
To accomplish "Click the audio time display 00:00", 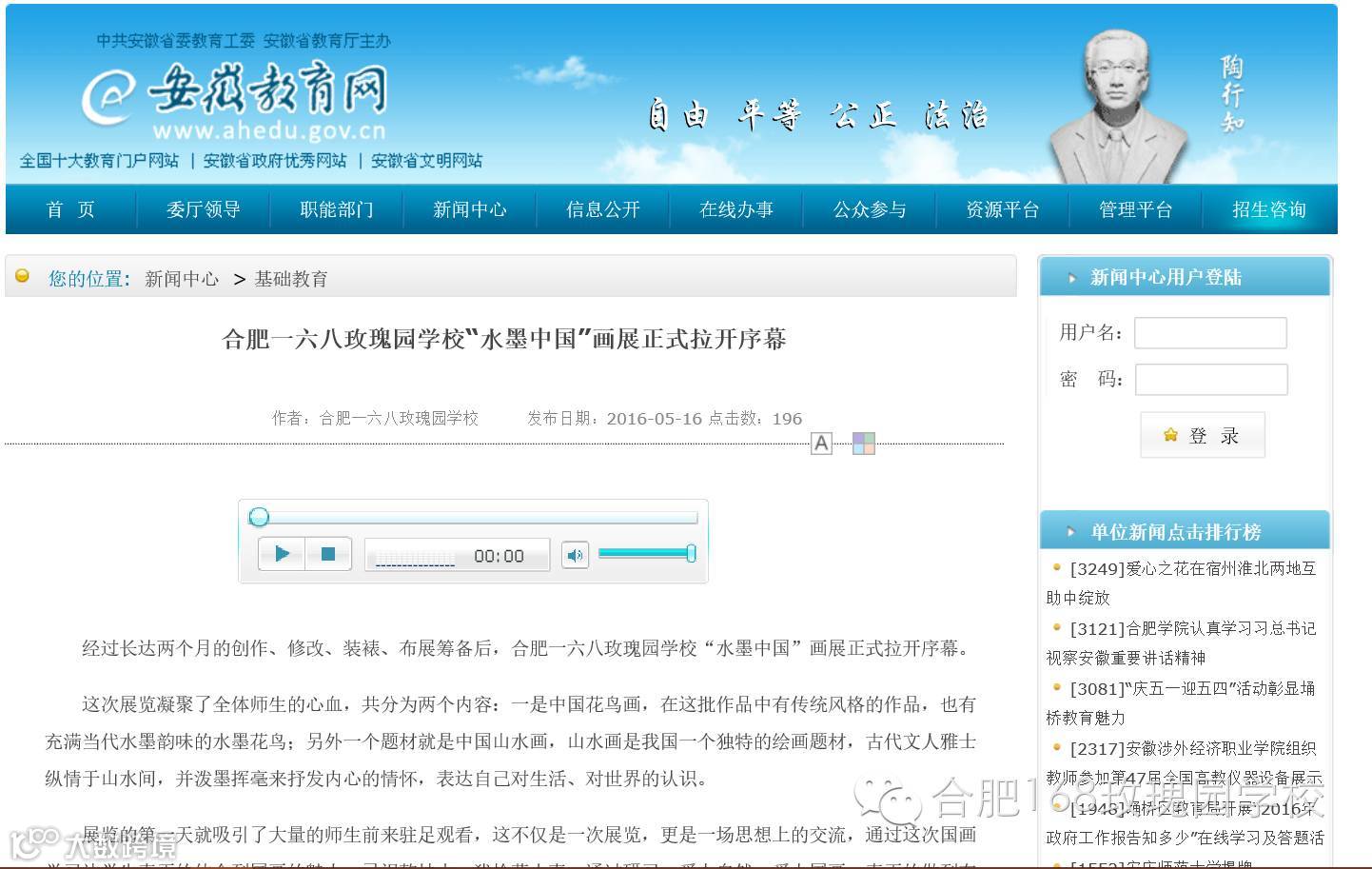I will click(499, 556).
